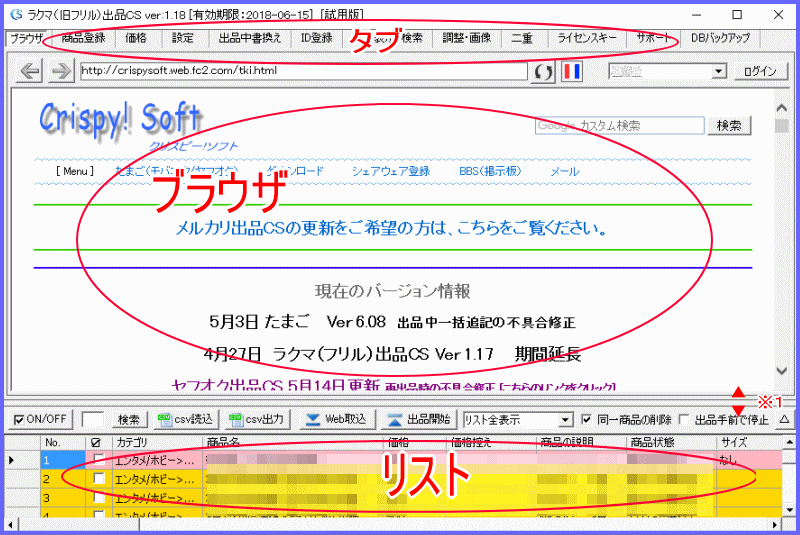Click 出品開始 to begin listing
Image resolution: width=800 pixels, height=535 pixels.
pyautogui.click(x=419, y=420)
